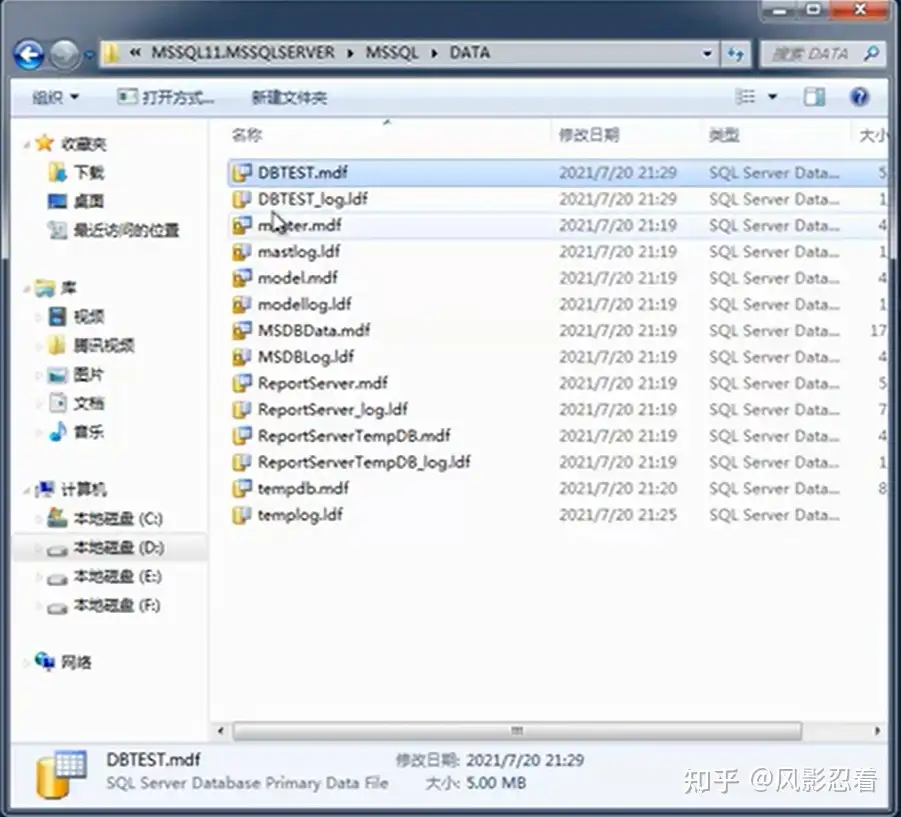Expand the 网络 tree node
This screenshot has height=817, width=901.
pos(26,663)
